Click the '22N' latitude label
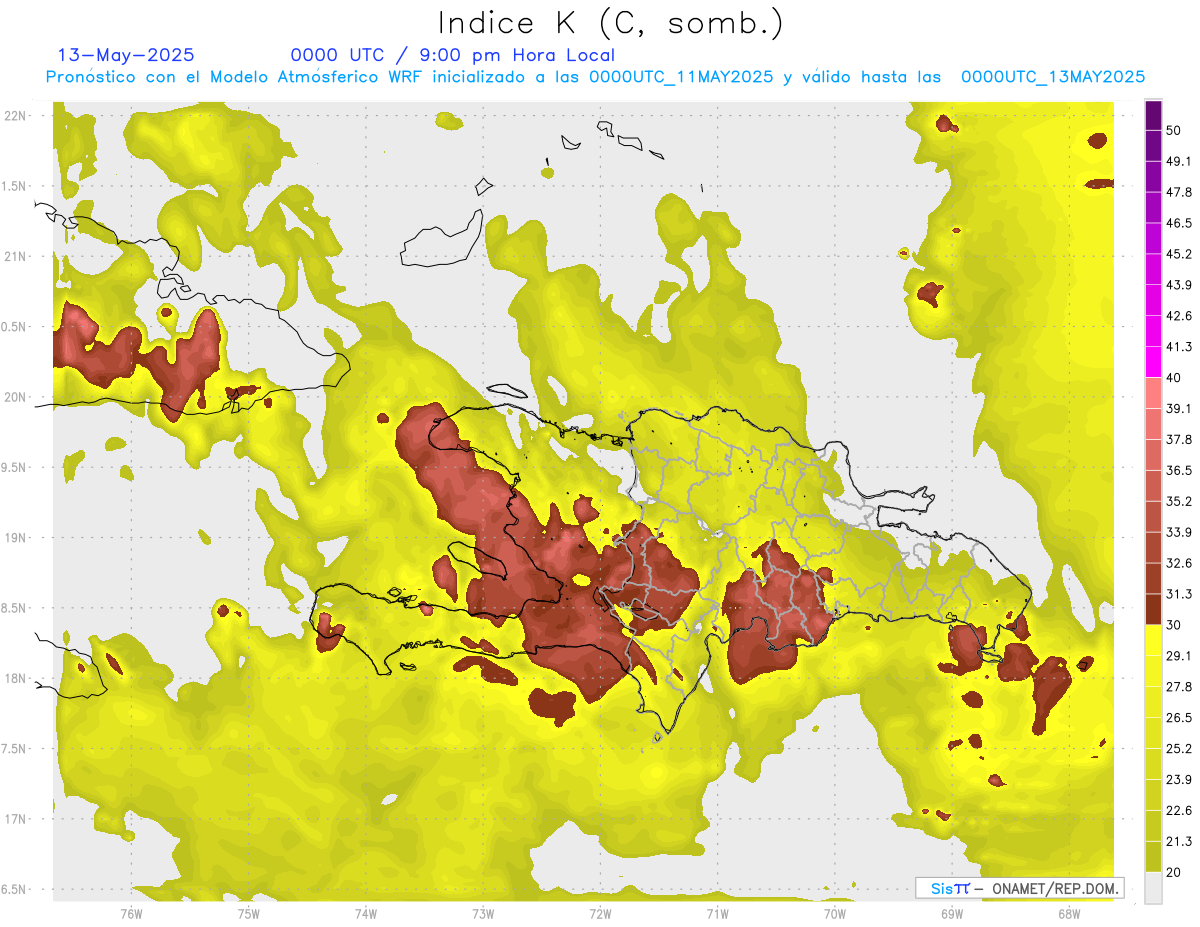Viewport: 1200px width, 927px height. pyautogui.click(x=16, y=116)
